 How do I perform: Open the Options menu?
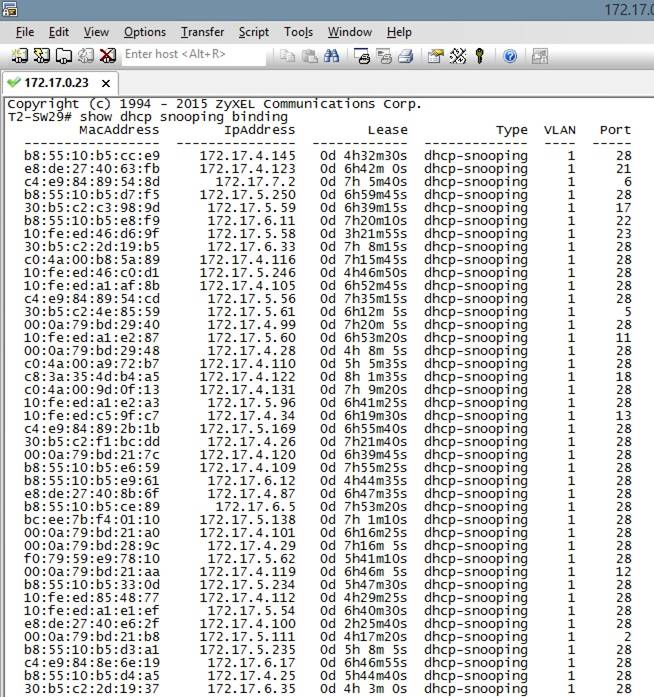click(x=145, y=32)
